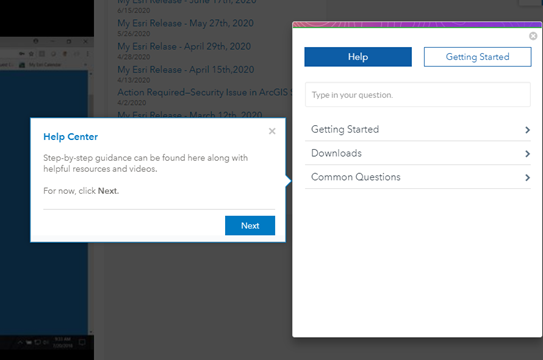
Task: Click the Next button in Help Center
Action: click(x=250, y=226)
